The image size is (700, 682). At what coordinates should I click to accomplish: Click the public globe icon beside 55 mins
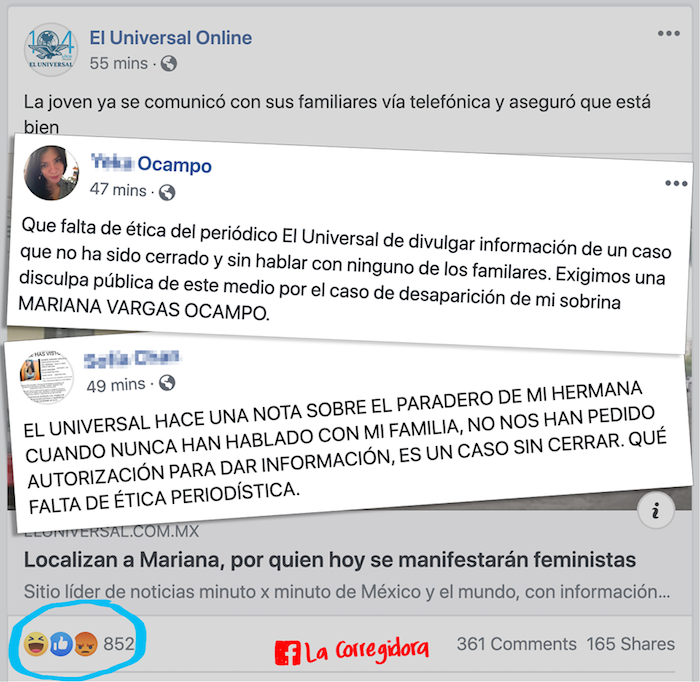(169, 63)
